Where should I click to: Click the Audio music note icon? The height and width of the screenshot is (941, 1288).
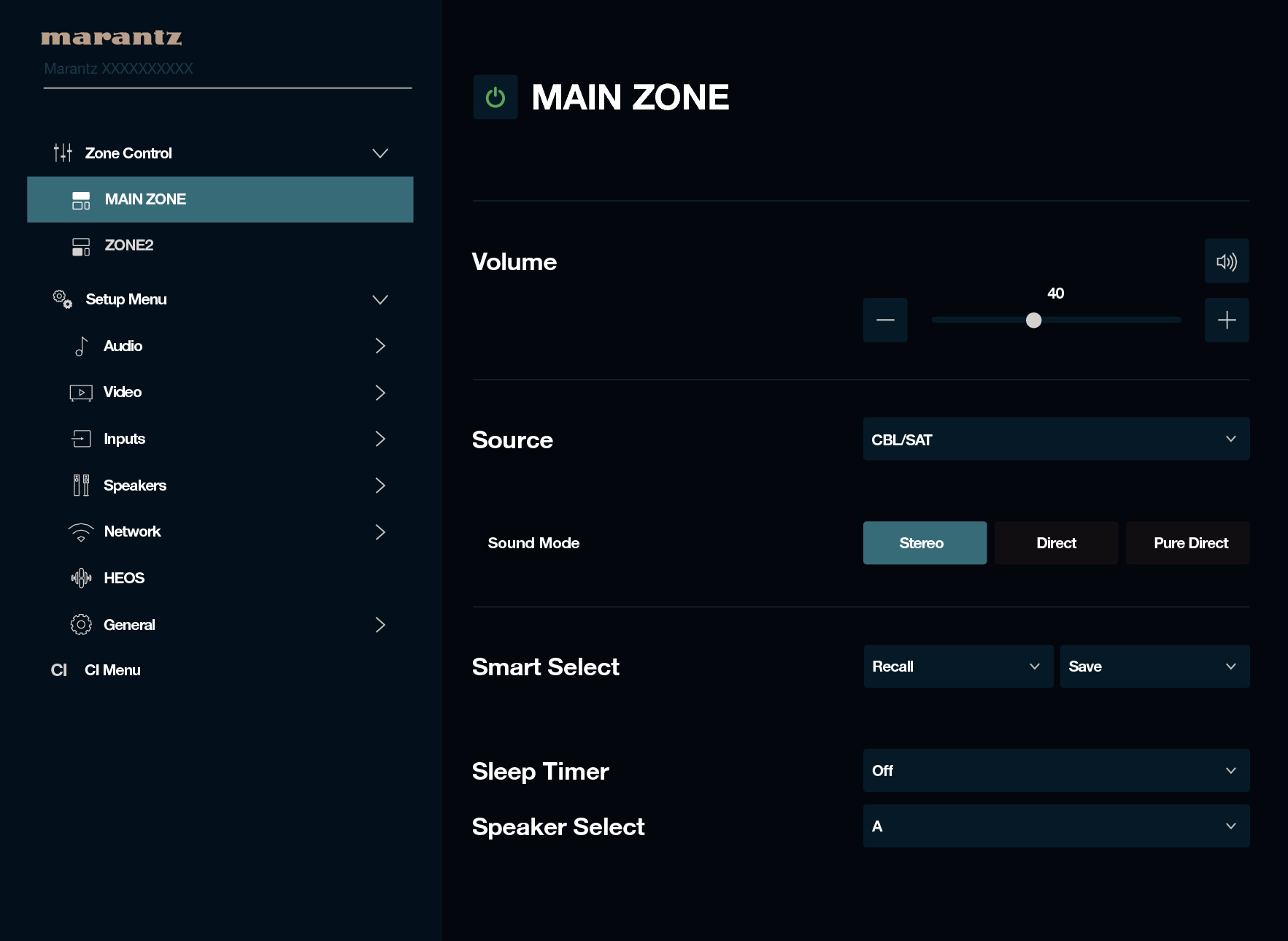[81, 346]
